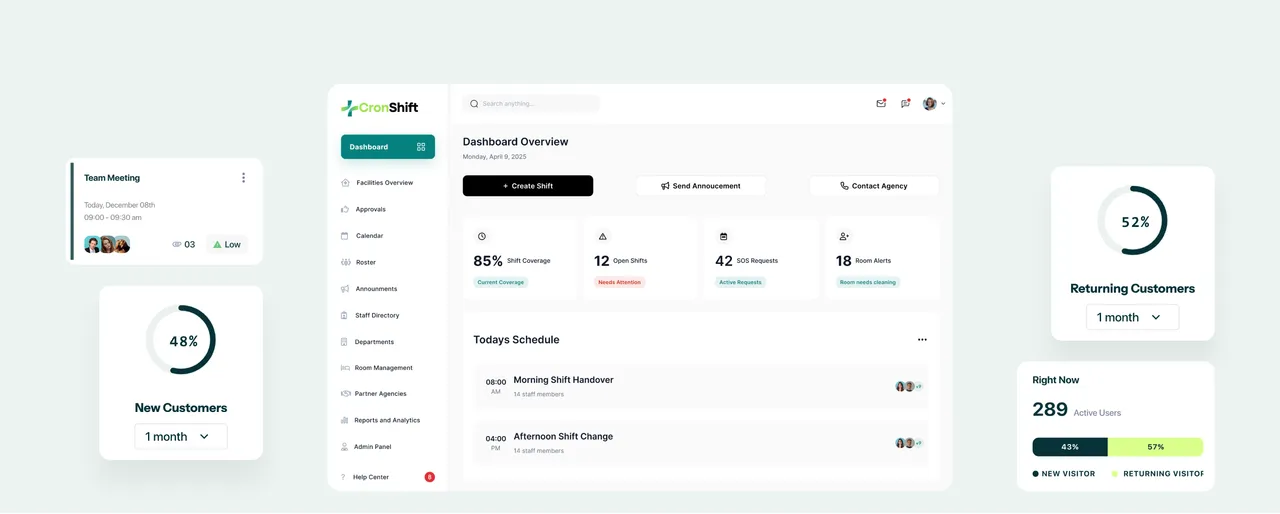Screen dimensions: 1280x514
Task: Click the search magnifier icon
Action: (x=474, y=104)
